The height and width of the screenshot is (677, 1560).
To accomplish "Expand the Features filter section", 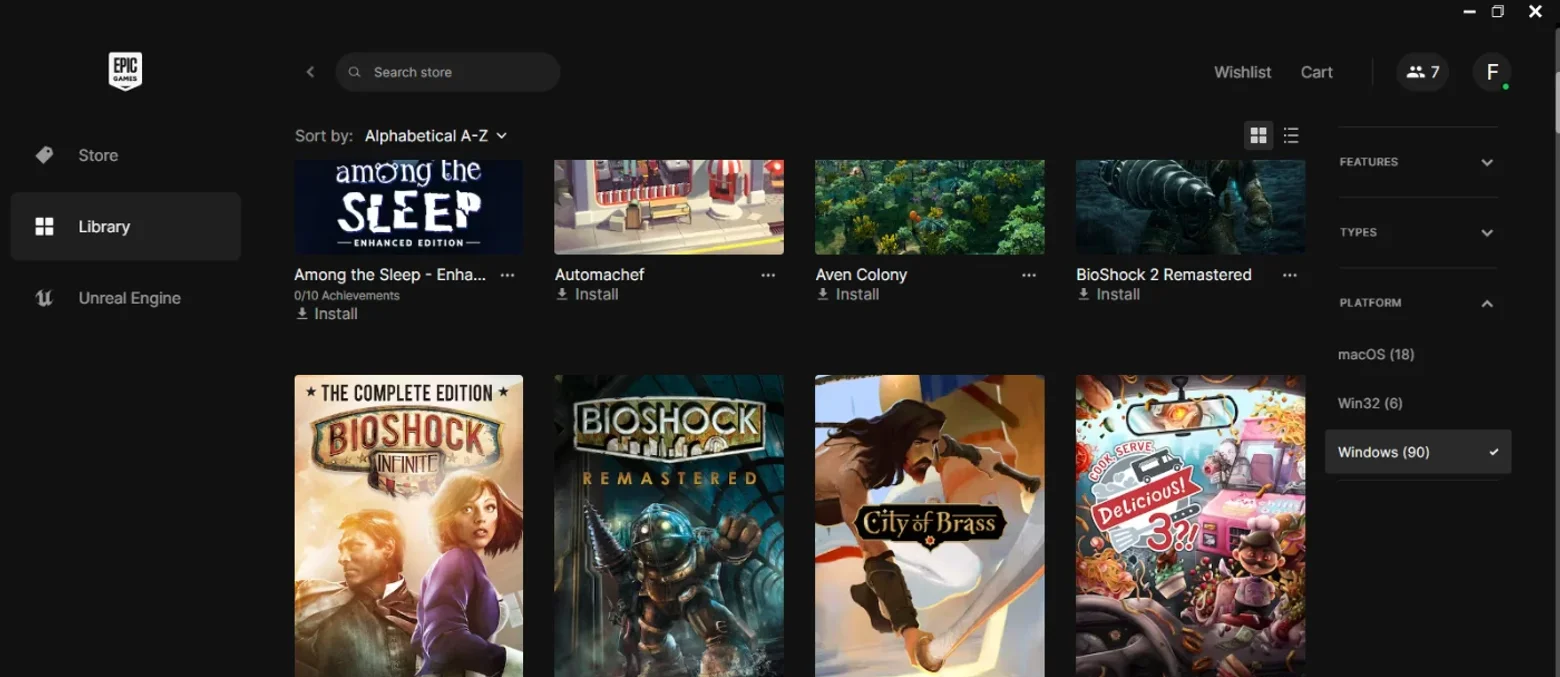I will (x=1417, y=162).
